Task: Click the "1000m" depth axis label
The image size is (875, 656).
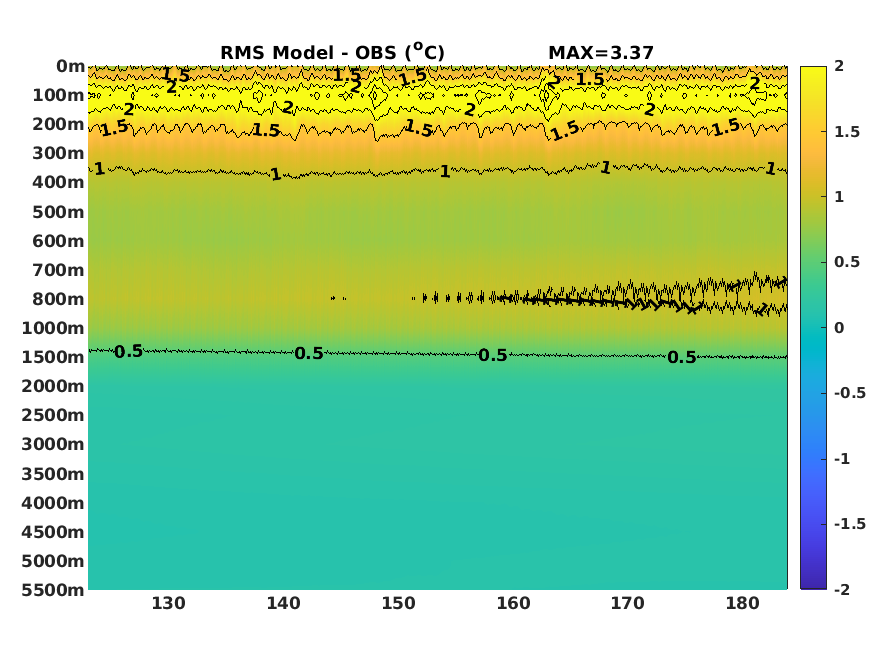Action: (x=53, y=328)
